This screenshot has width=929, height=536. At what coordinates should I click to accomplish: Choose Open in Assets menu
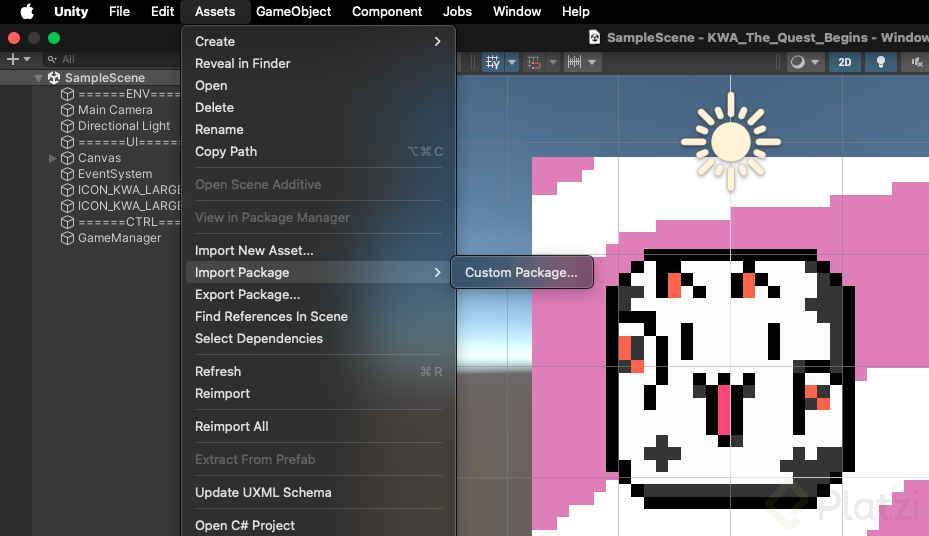318,85
